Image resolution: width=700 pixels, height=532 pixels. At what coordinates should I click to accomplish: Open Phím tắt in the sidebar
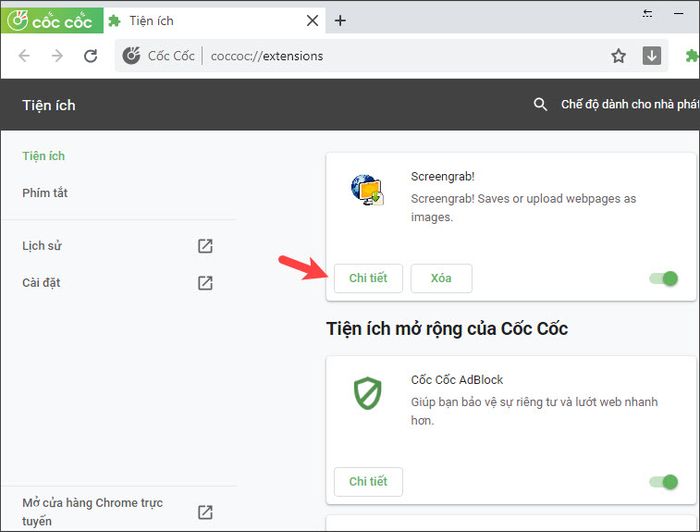[x=45, y=193]
